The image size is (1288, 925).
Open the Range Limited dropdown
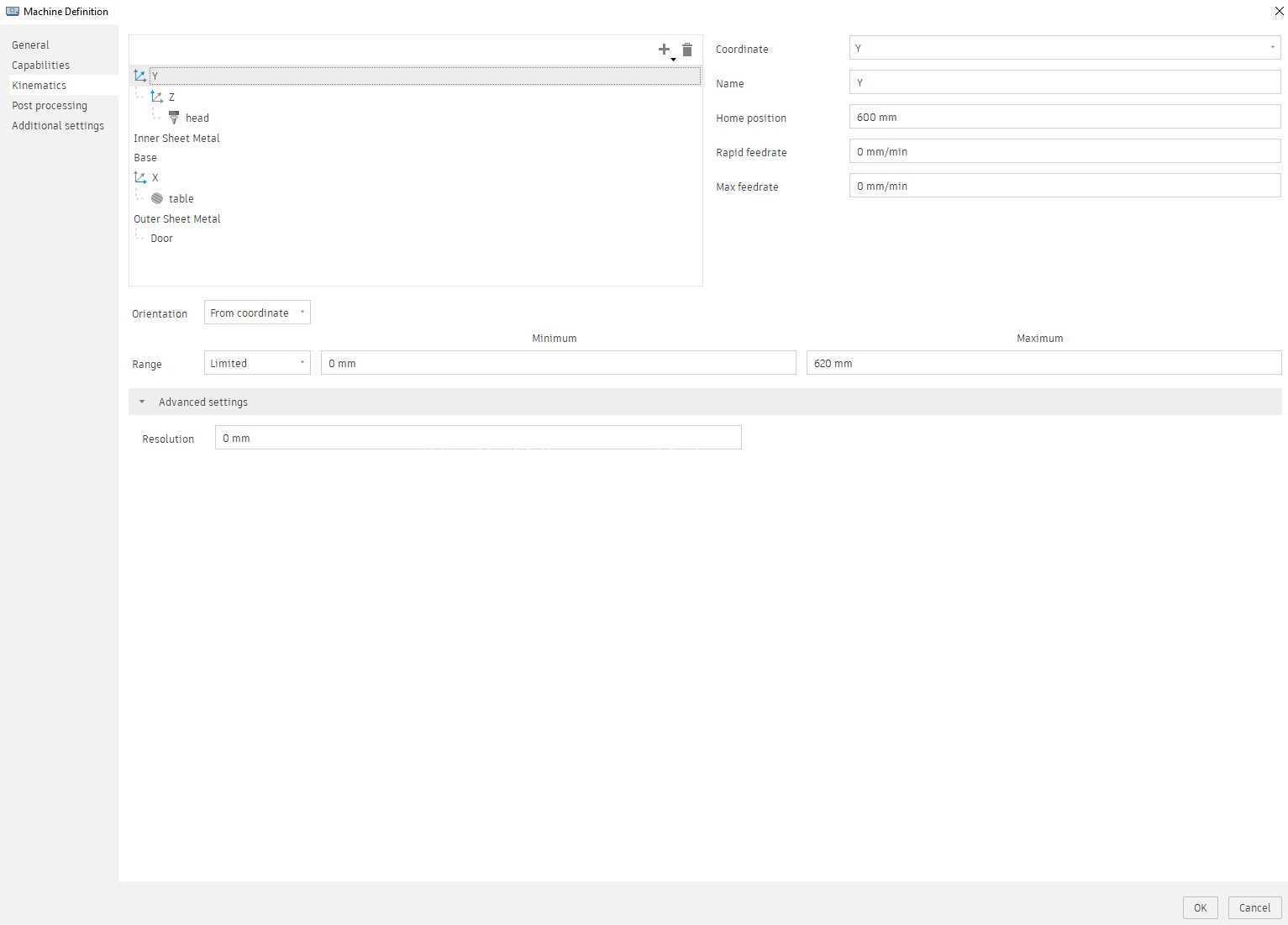(x=257, y=363)
